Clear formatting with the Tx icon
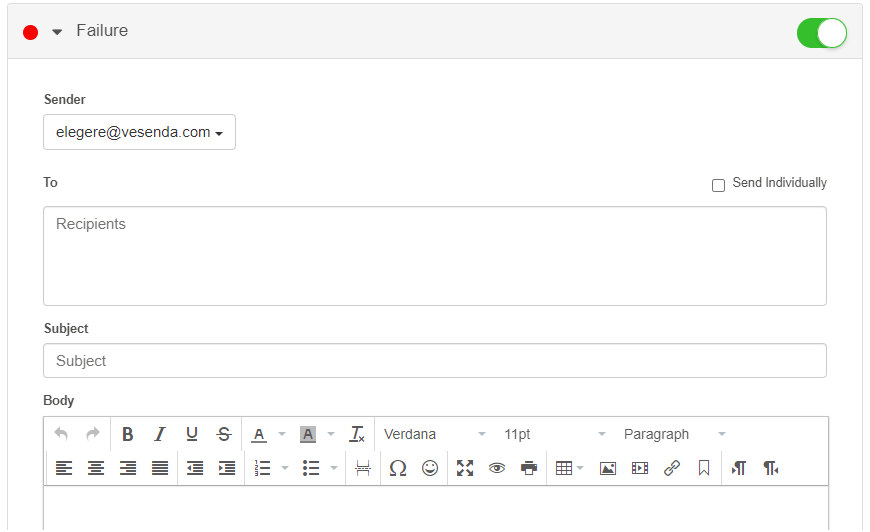This screenshot has width=870, height=532. click(357, 434)
